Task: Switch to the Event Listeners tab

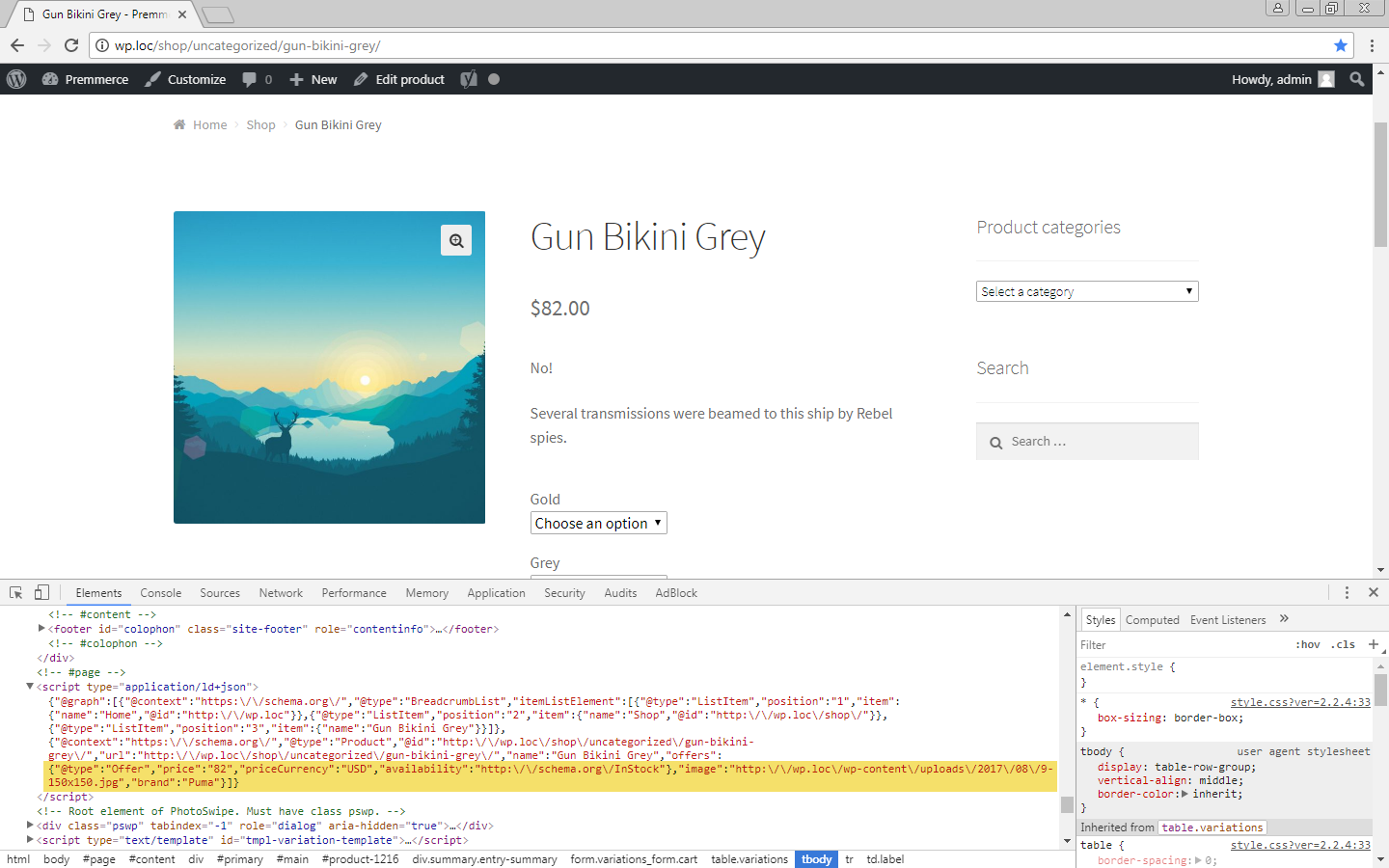Action: (x=1228, y=620)
